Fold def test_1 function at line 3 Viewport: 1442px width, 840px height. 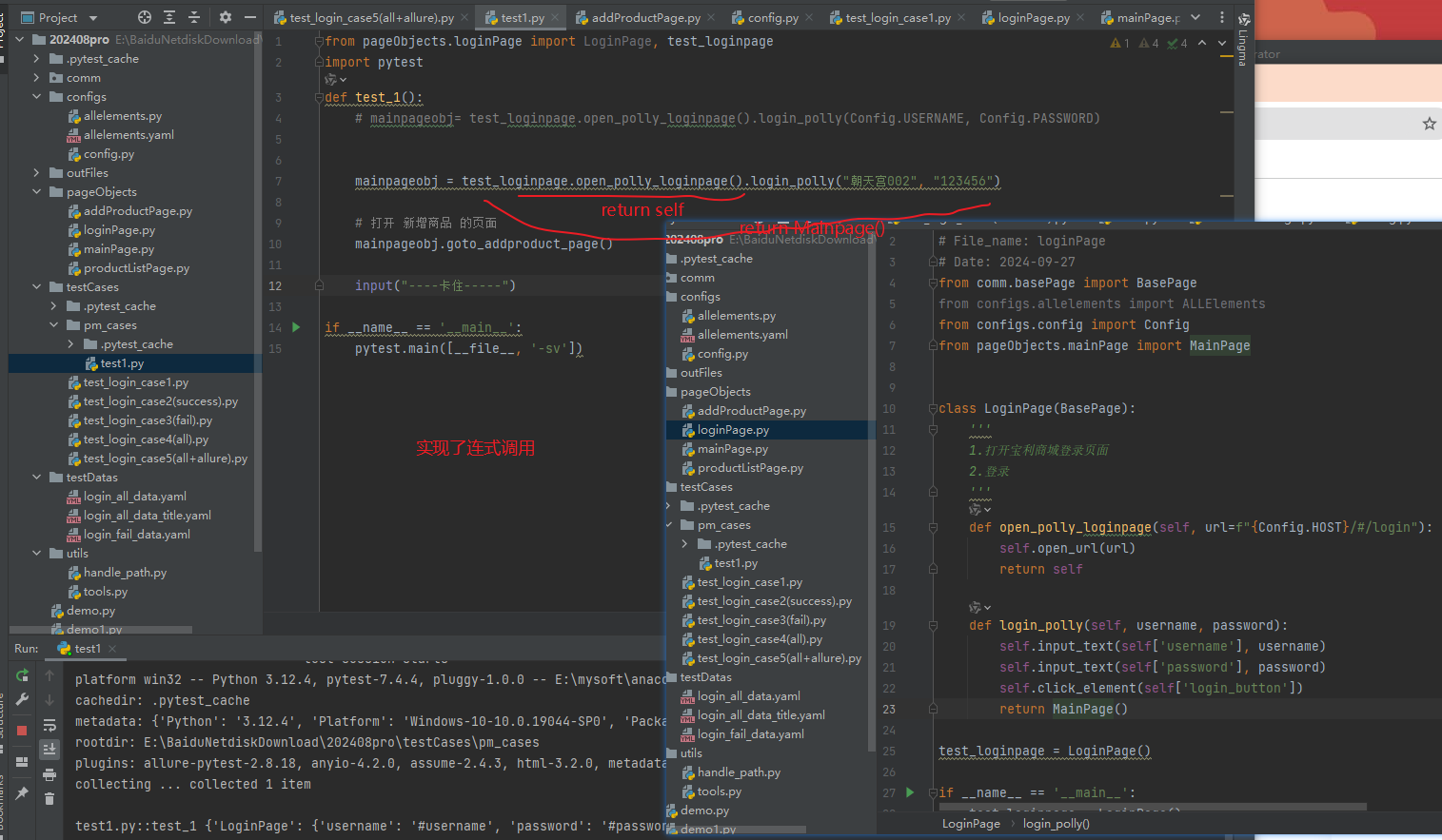click(320, 97)
